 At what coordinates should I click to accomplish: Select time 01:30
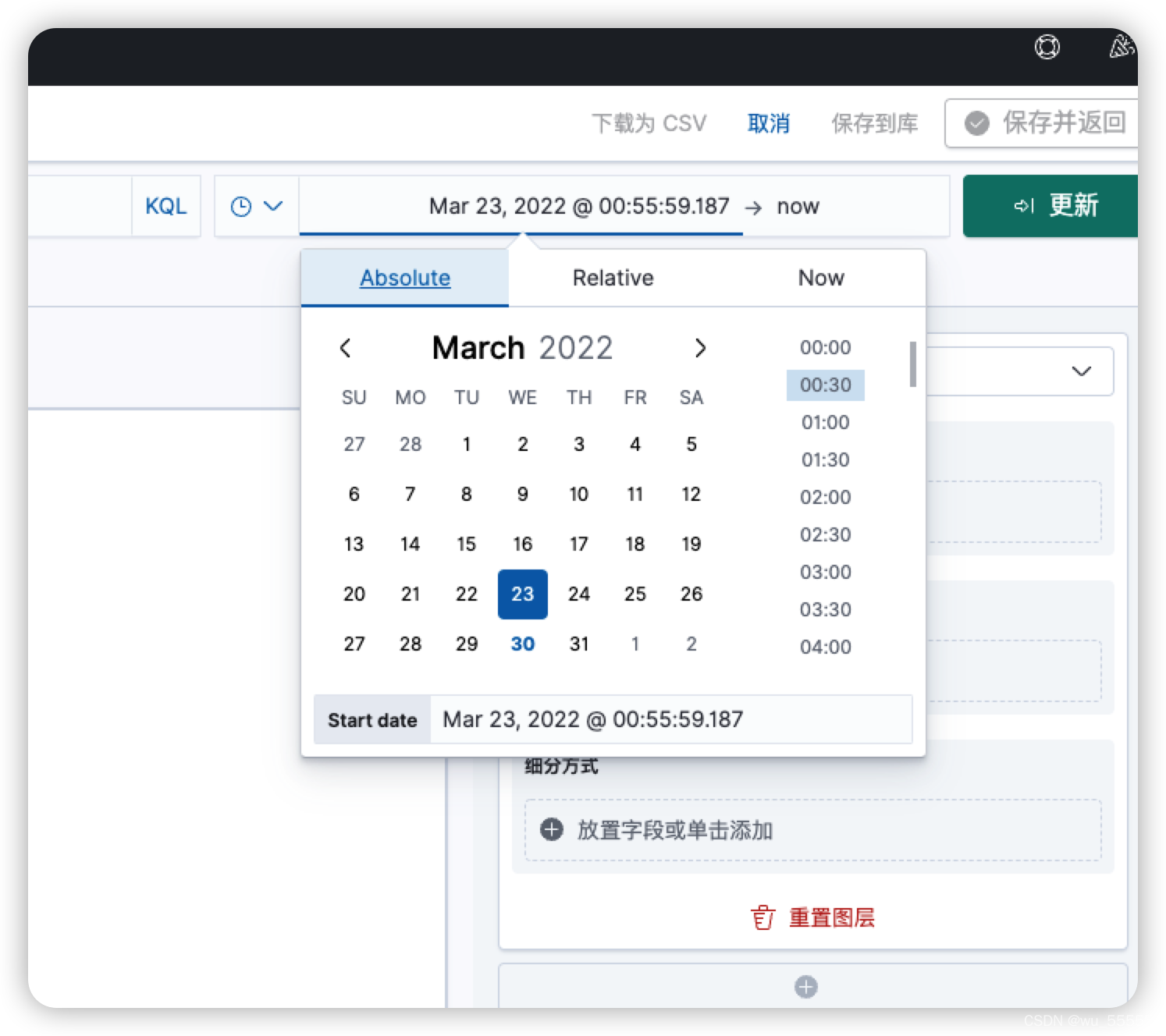coord(826,460)
